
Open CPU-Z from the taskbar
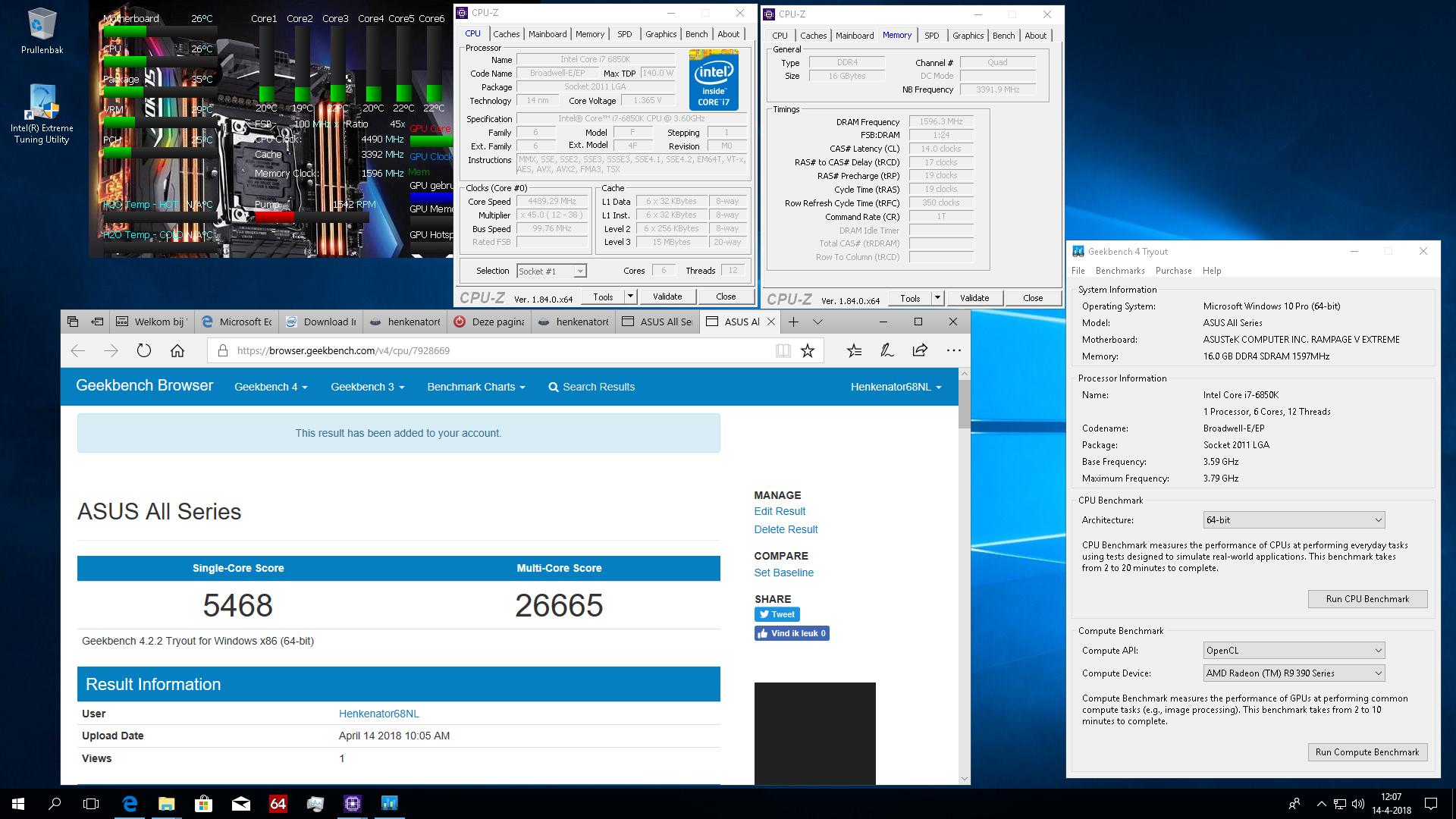coord(353,804)
